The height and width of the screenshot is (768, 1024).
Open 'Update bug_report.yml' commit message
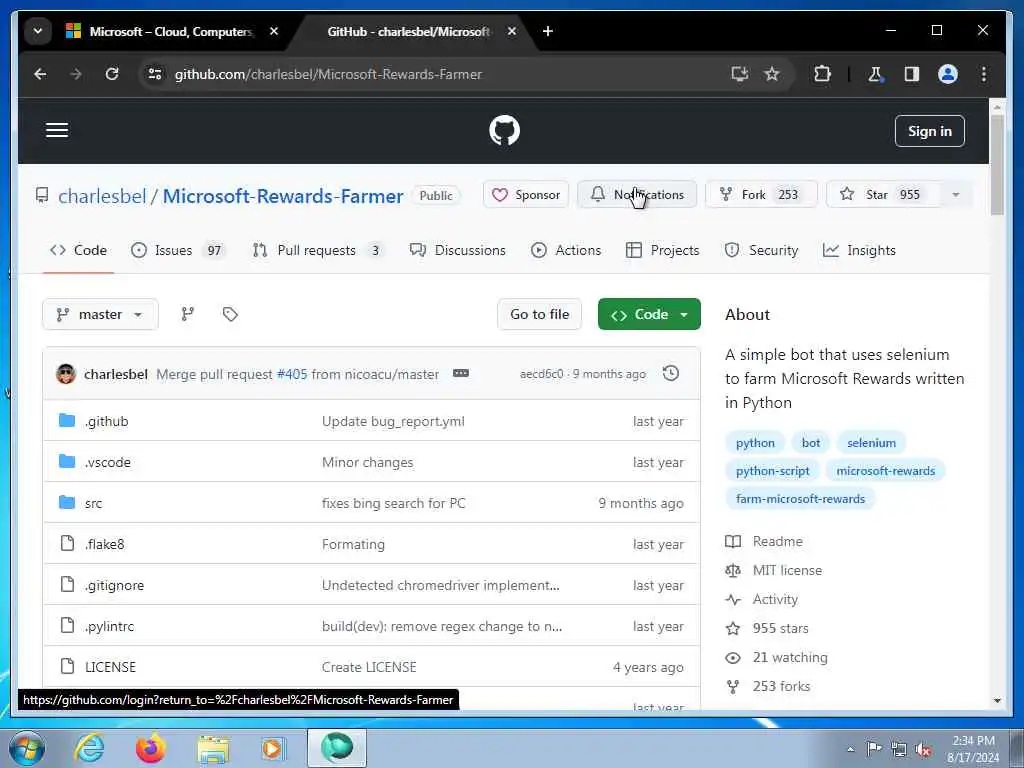coord(393,421)
